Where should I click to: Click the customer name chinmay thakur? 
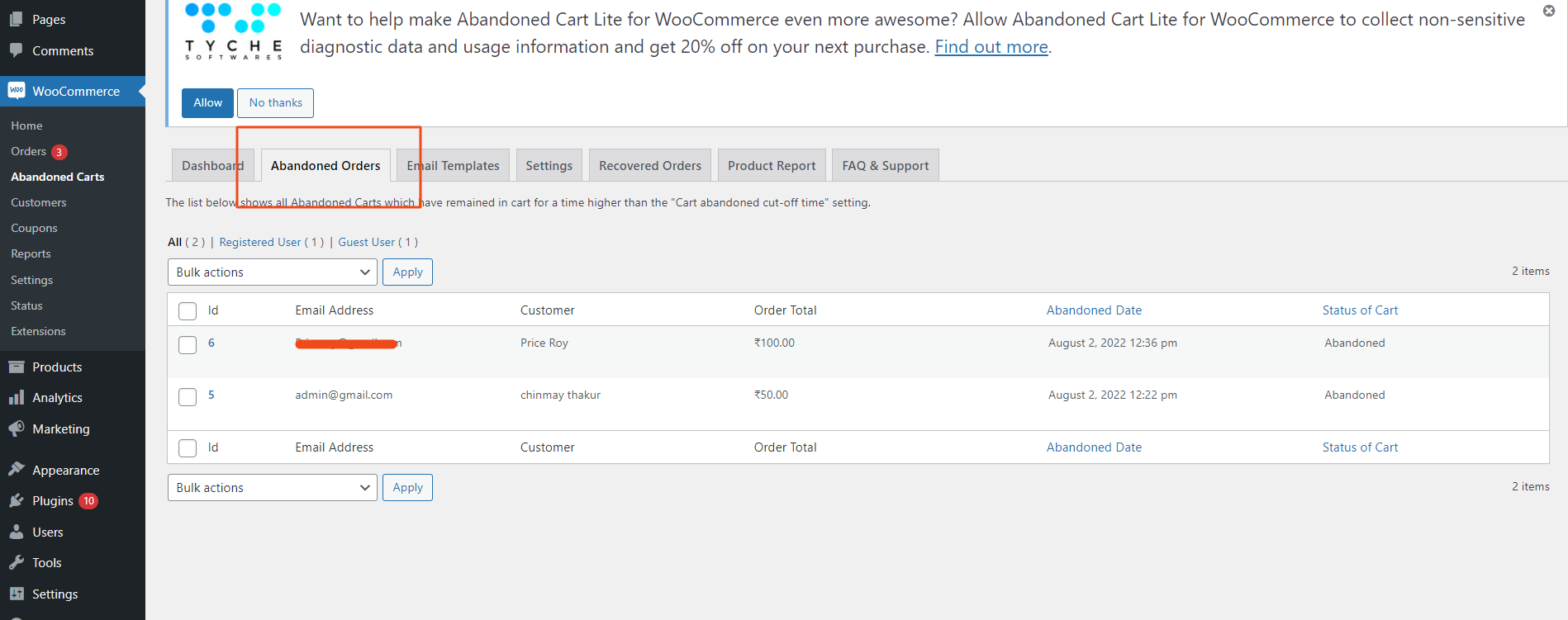click(560, 395)
